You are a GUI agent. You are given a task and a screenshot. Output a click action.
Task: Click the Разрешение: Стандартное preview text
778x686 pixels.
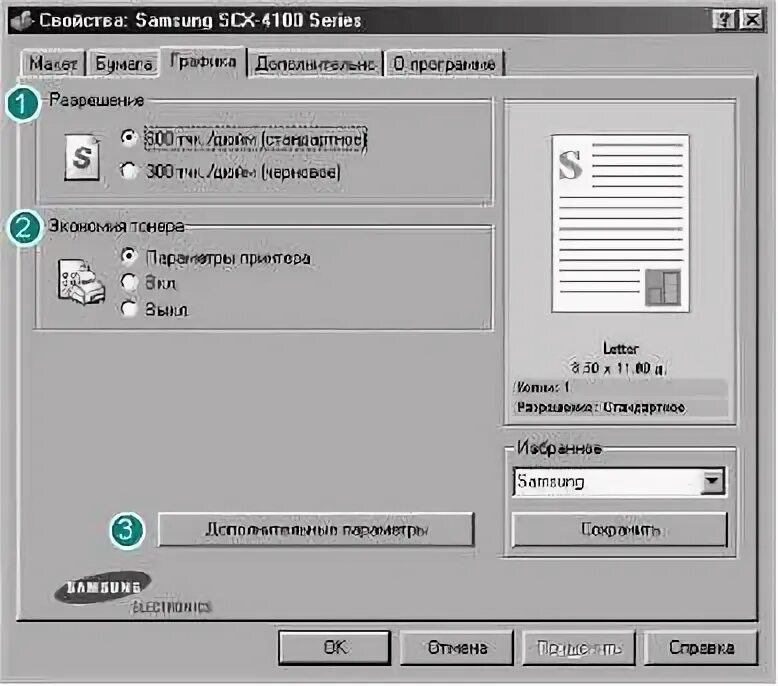click(600, 407)
